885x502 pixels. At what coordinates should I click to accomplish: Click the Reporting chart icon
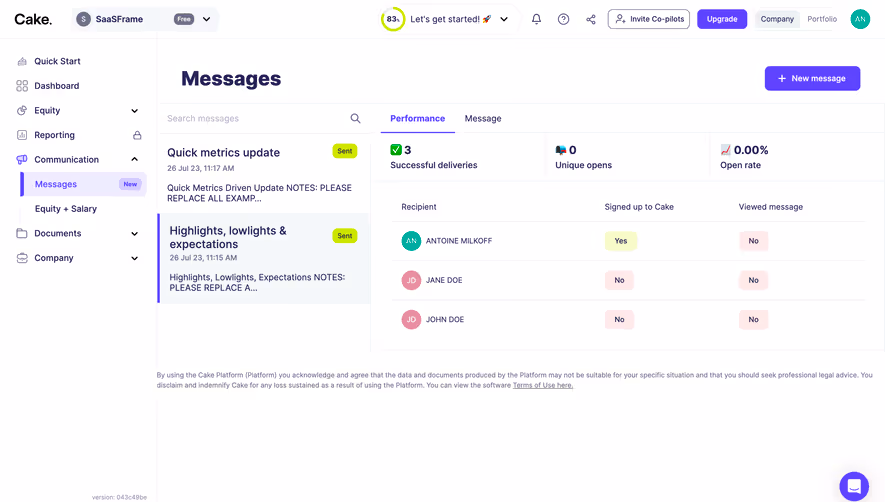(x=22, y=135)
